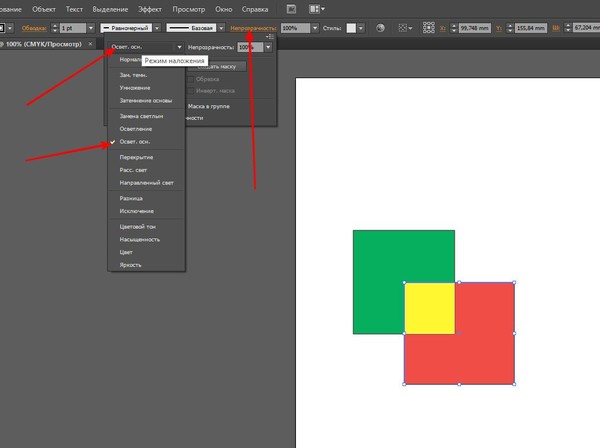
Task: Click the X coordinate input field
Action: tap(475, 28)
